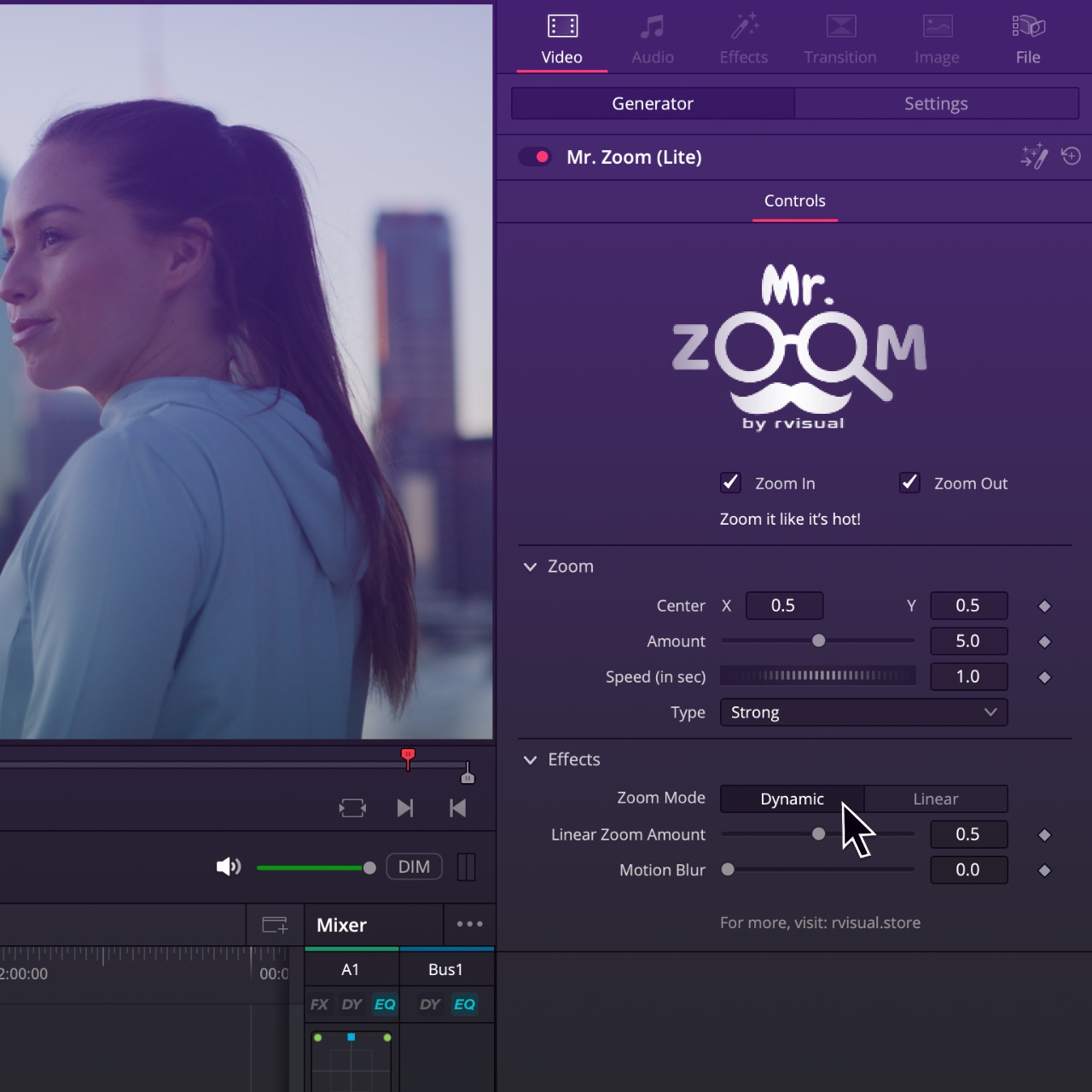Image resolution: width=1092 pixels, height=1092 pixels.
Task: Uncheck the Zoom Out checkbox
Action: pyautogui.click(x=909, y=483)
